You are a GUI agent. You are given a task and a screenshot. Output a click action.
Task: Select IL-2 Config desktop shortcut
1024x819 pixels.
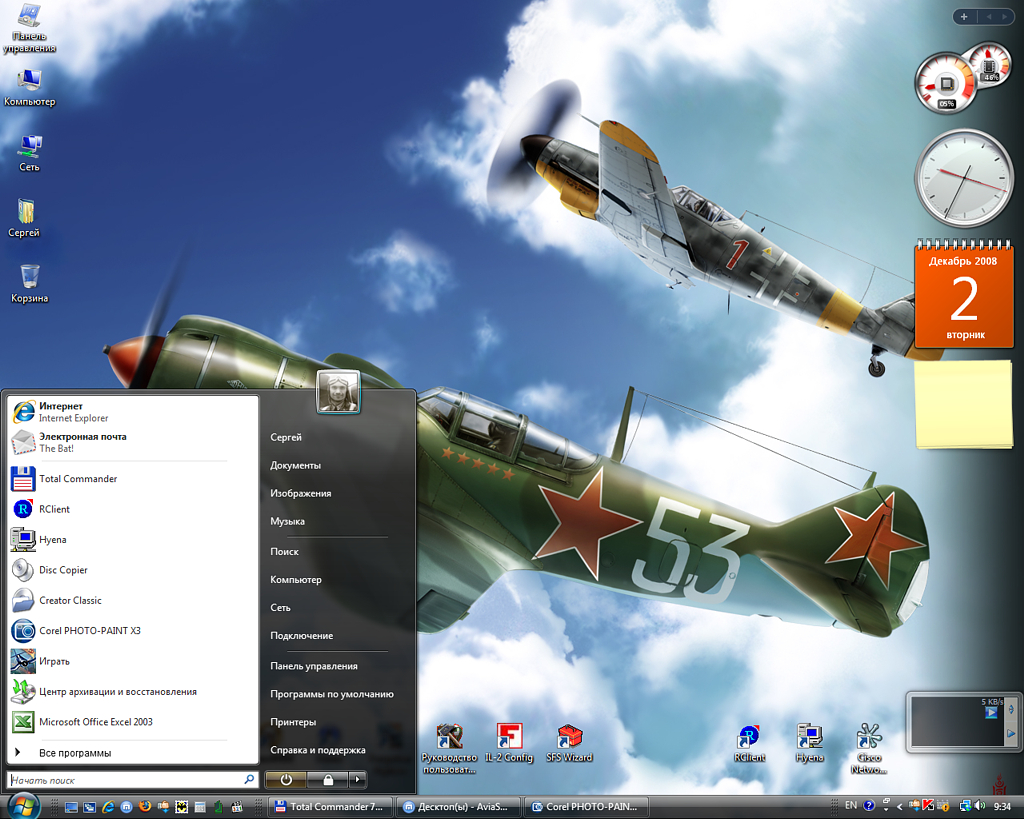pos(509,743)
